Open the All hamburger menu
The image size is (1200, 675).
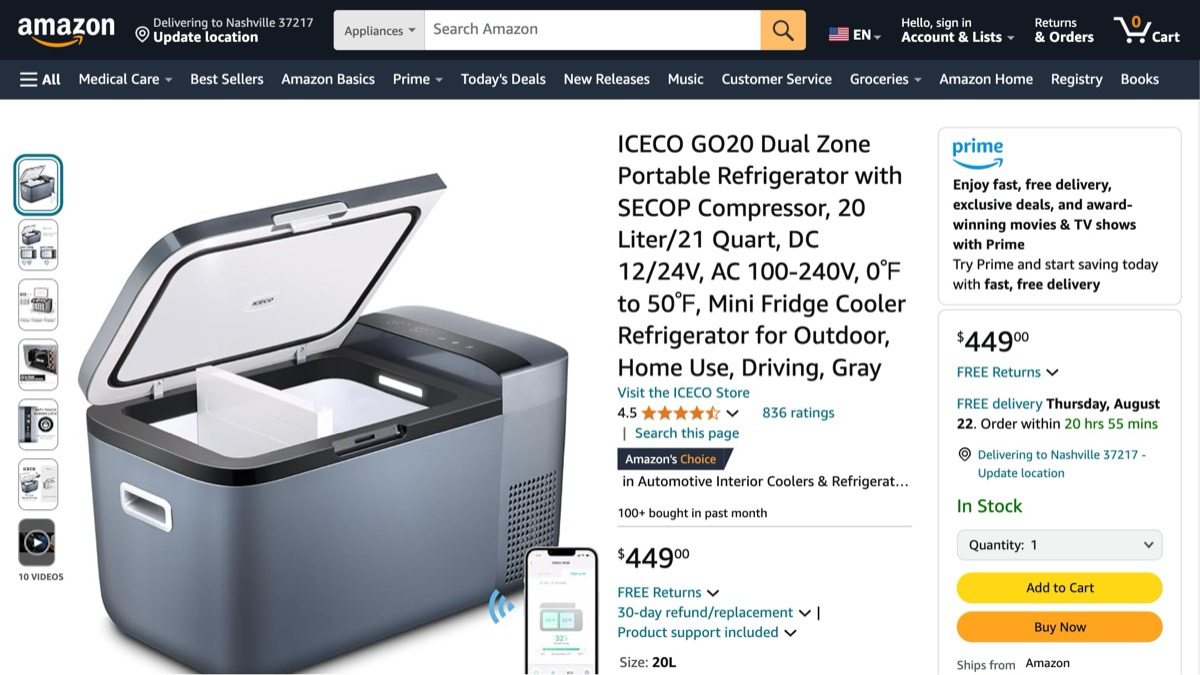click(x=40, y=79)
